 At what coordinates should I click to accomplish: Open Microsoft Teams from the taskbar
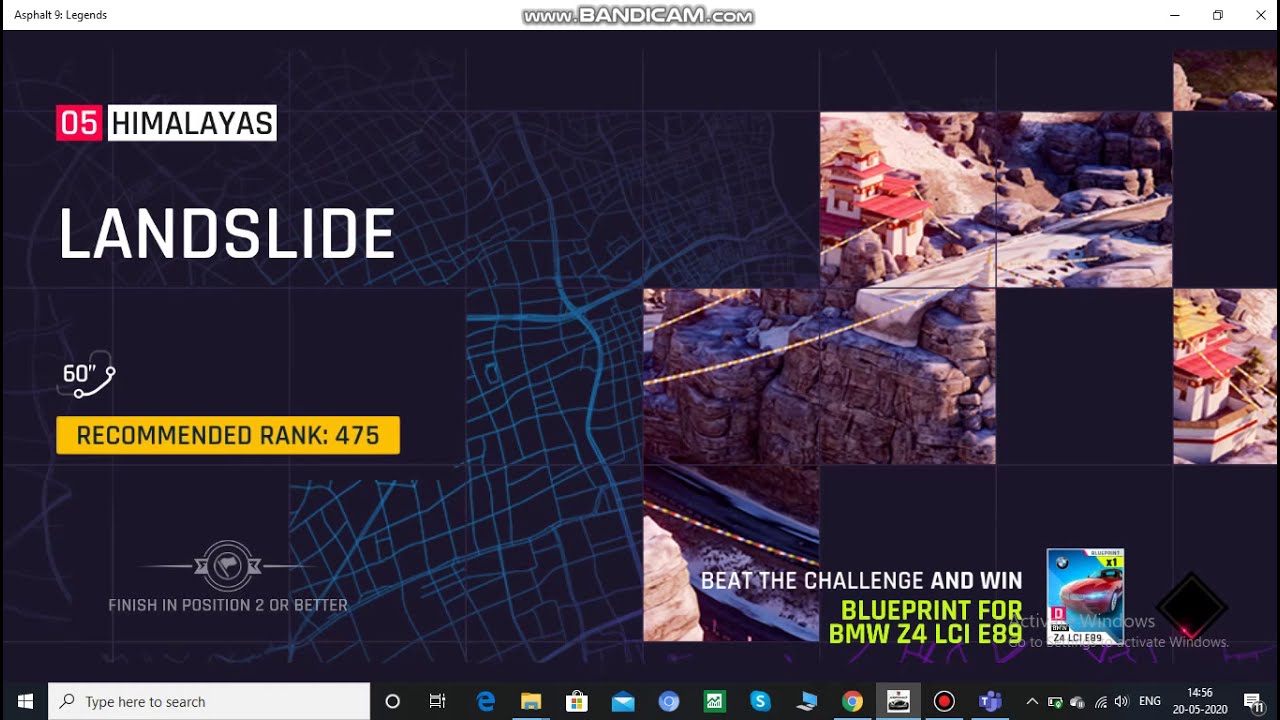point(990,701)
